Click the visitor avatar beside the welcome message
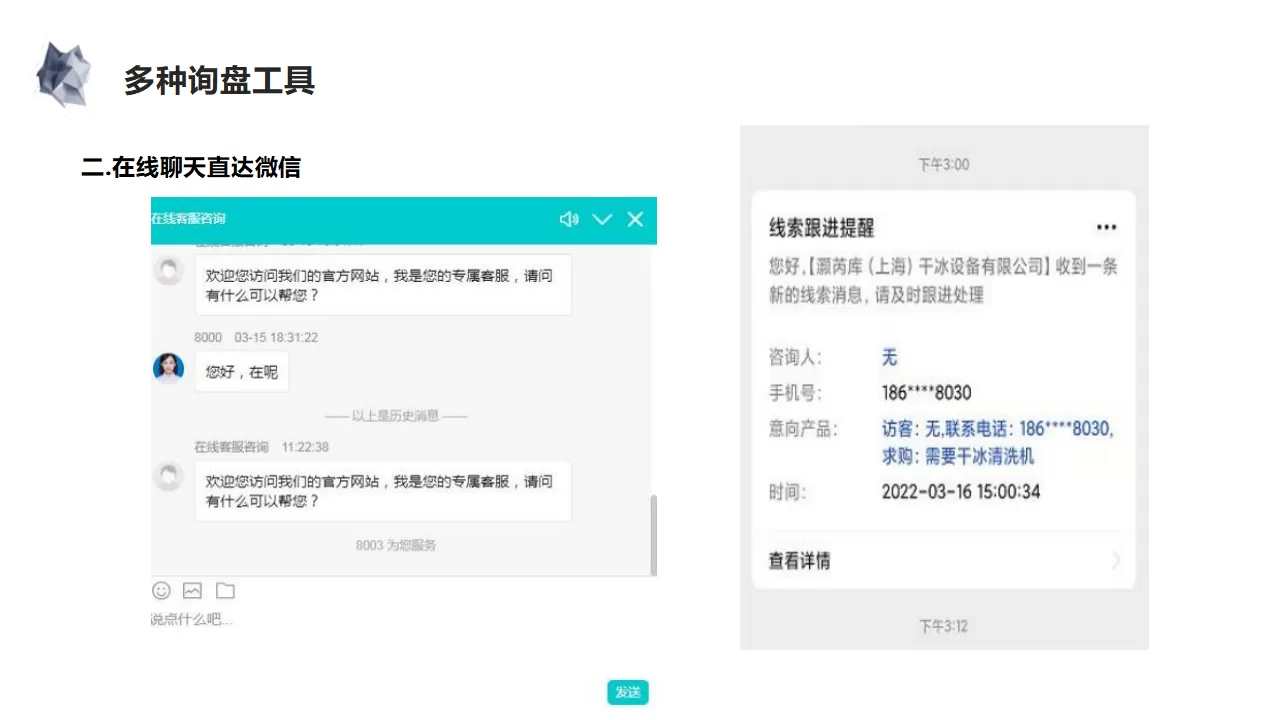Viewport: 1280px width, 720px height. (168, 271)
